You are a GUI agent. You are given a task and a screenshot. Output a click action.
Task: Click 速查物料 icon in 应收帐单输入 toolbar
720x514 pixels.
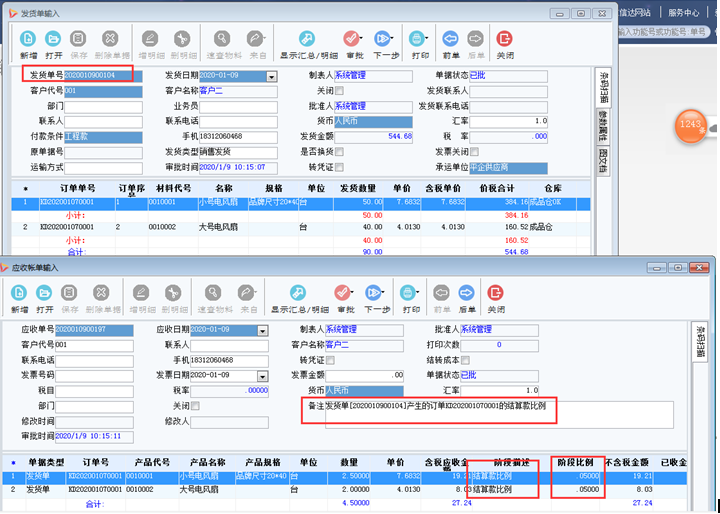click(x=213, y=293)
